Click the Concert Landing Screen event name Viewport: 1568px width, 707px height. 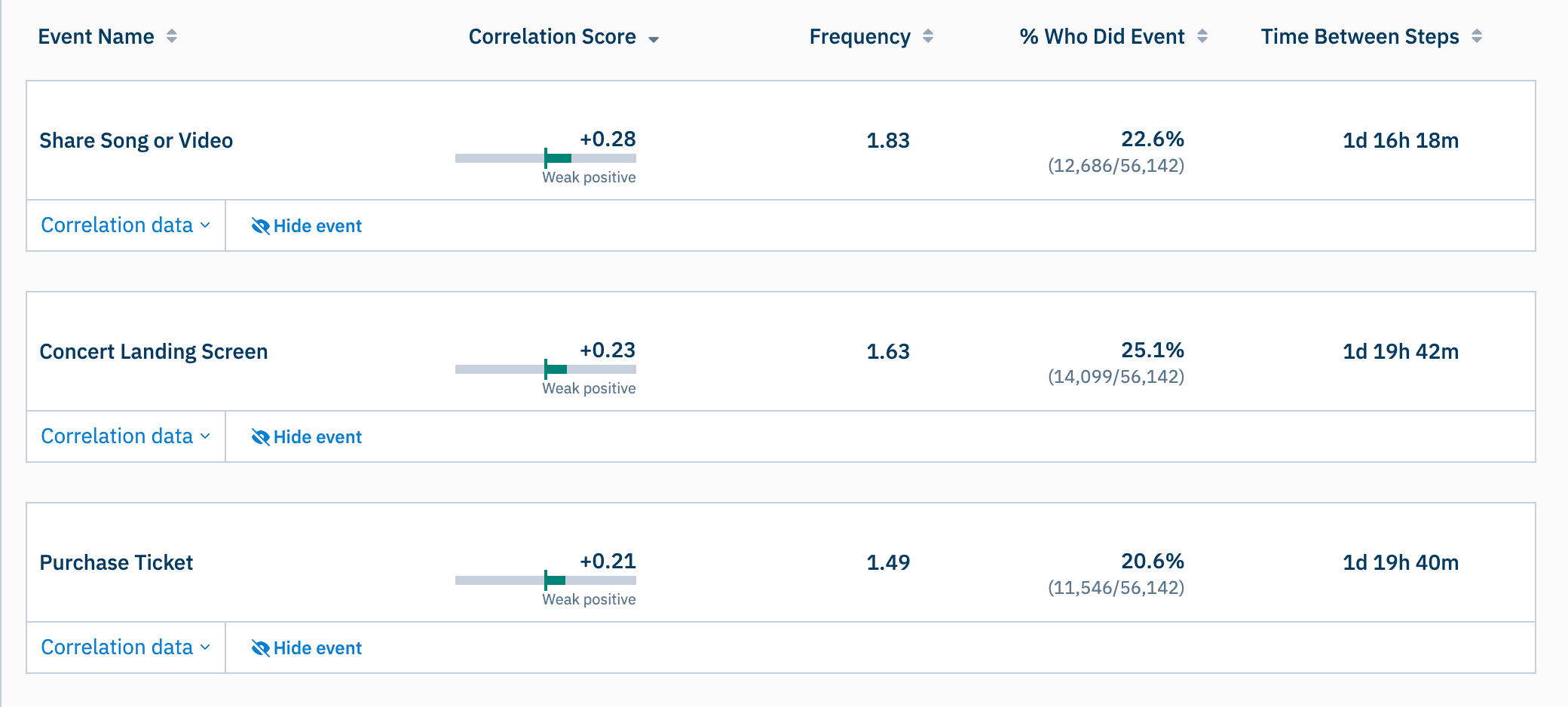tap(154, 351)
